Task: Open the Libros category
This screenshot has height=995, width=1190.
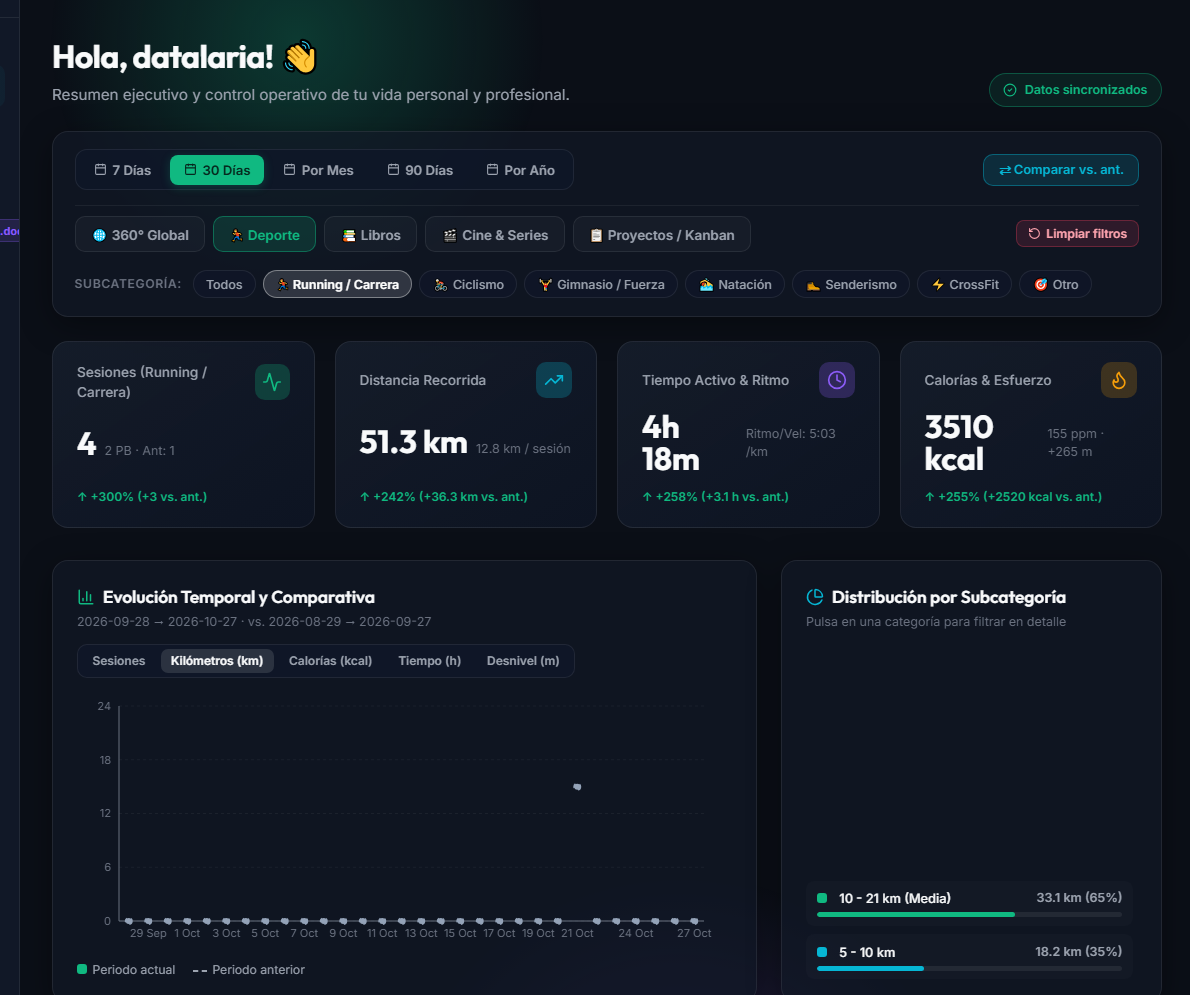Action: pos(370,235)
